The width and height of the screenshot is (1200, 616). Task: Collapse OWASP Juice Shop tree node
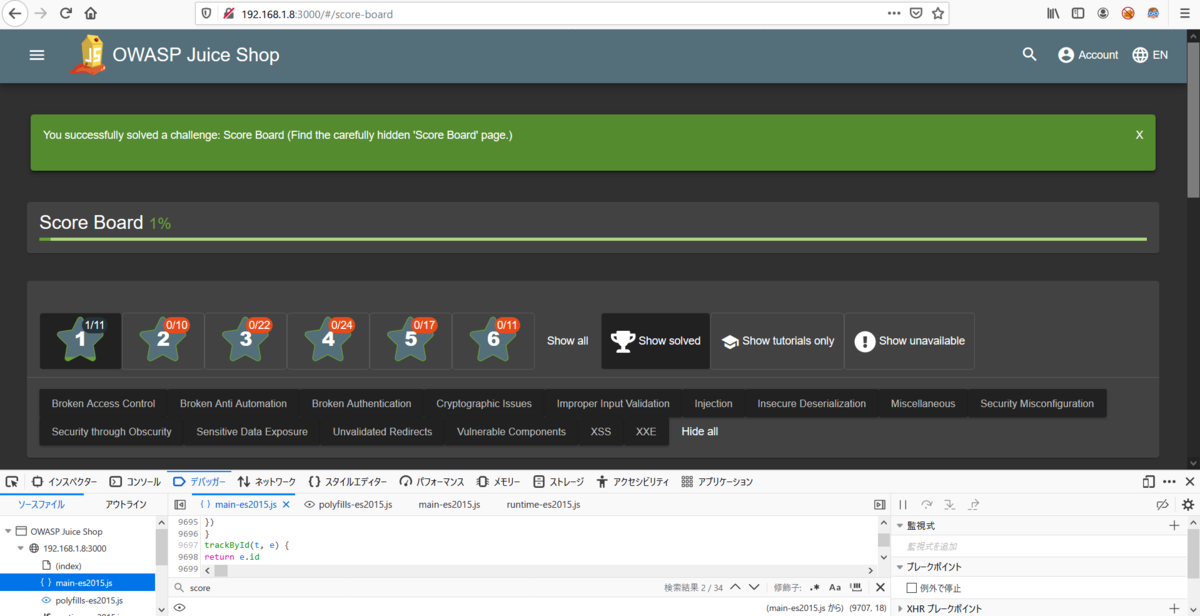(x=10, y=531)
